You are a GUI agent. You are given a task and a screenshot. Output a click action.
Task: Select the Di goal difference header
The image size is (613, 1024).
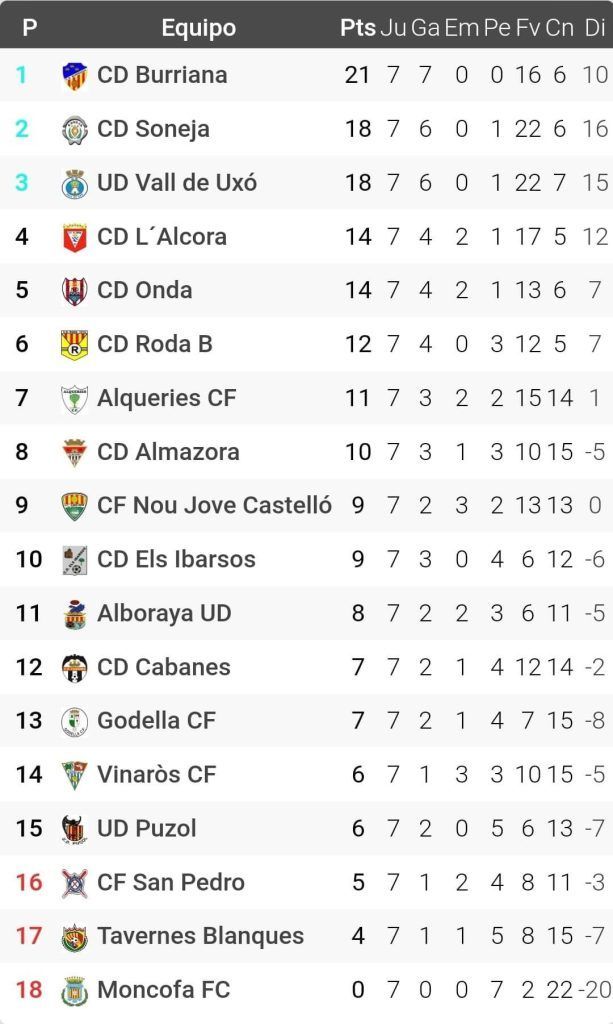(595, 28)
